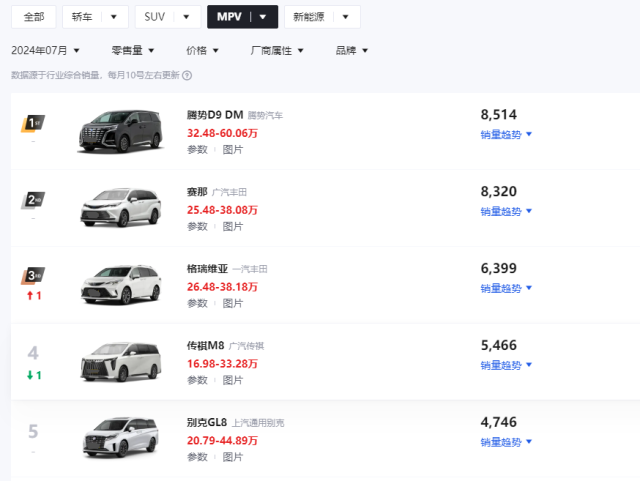The width and height of the screenshot is (640, 481).
Task: Open the 品牌 filter dropdown
Action: 352,50
